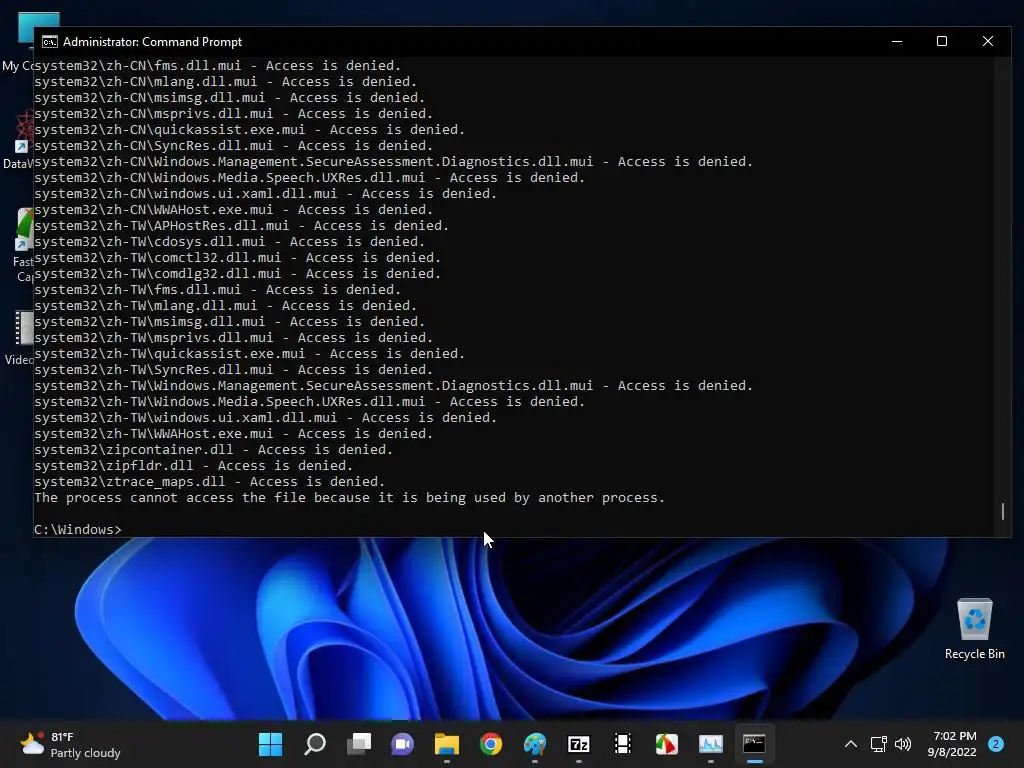Show hidden system tray icons
The width and height of the screenshot is (1024, 768).
click(850, 744)
